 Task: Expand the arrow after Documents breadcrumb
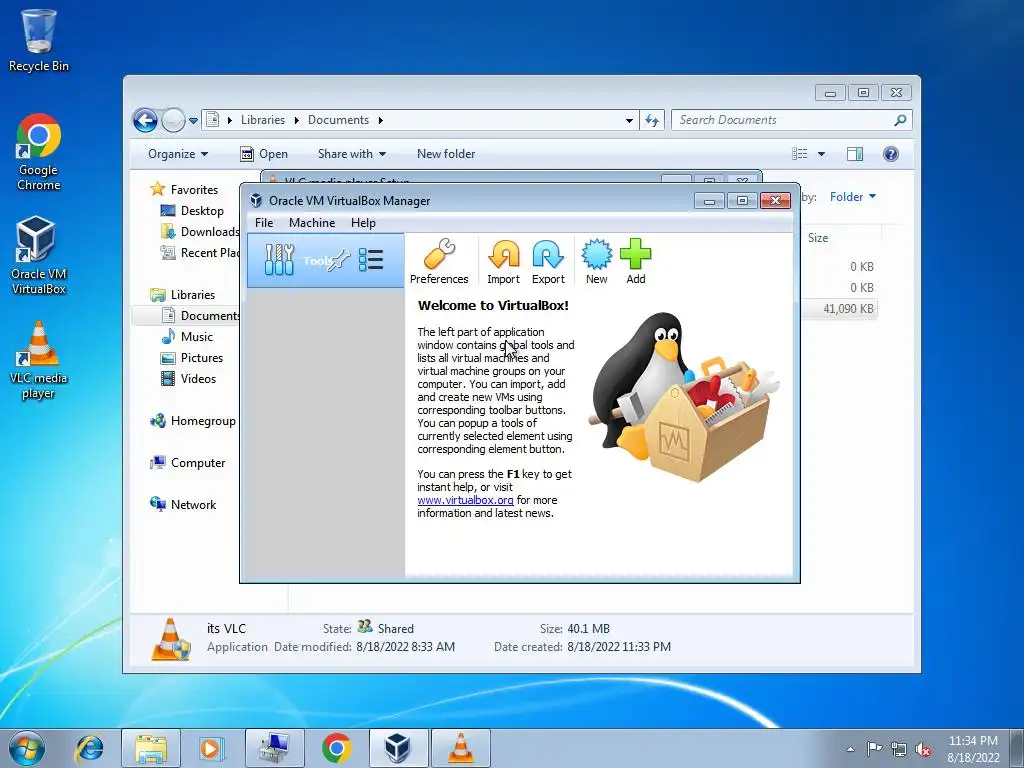380,120
